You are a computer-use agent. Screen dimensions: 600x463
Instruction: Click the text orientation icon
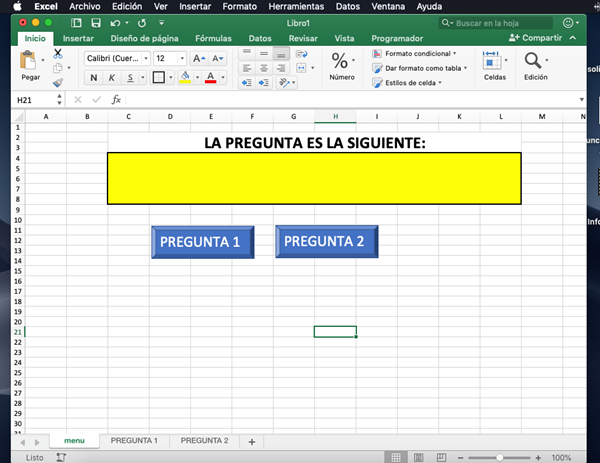[x=284, y=83]
